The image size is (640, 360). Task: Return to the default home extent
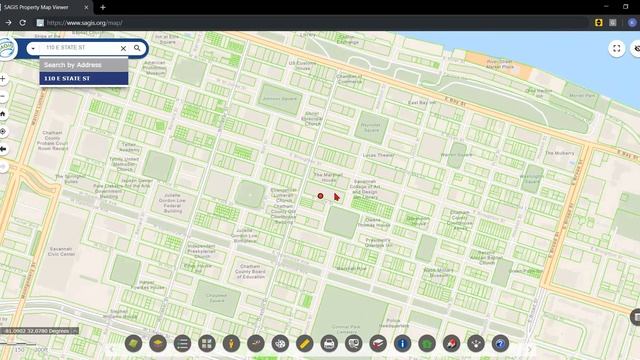[3, 114]
